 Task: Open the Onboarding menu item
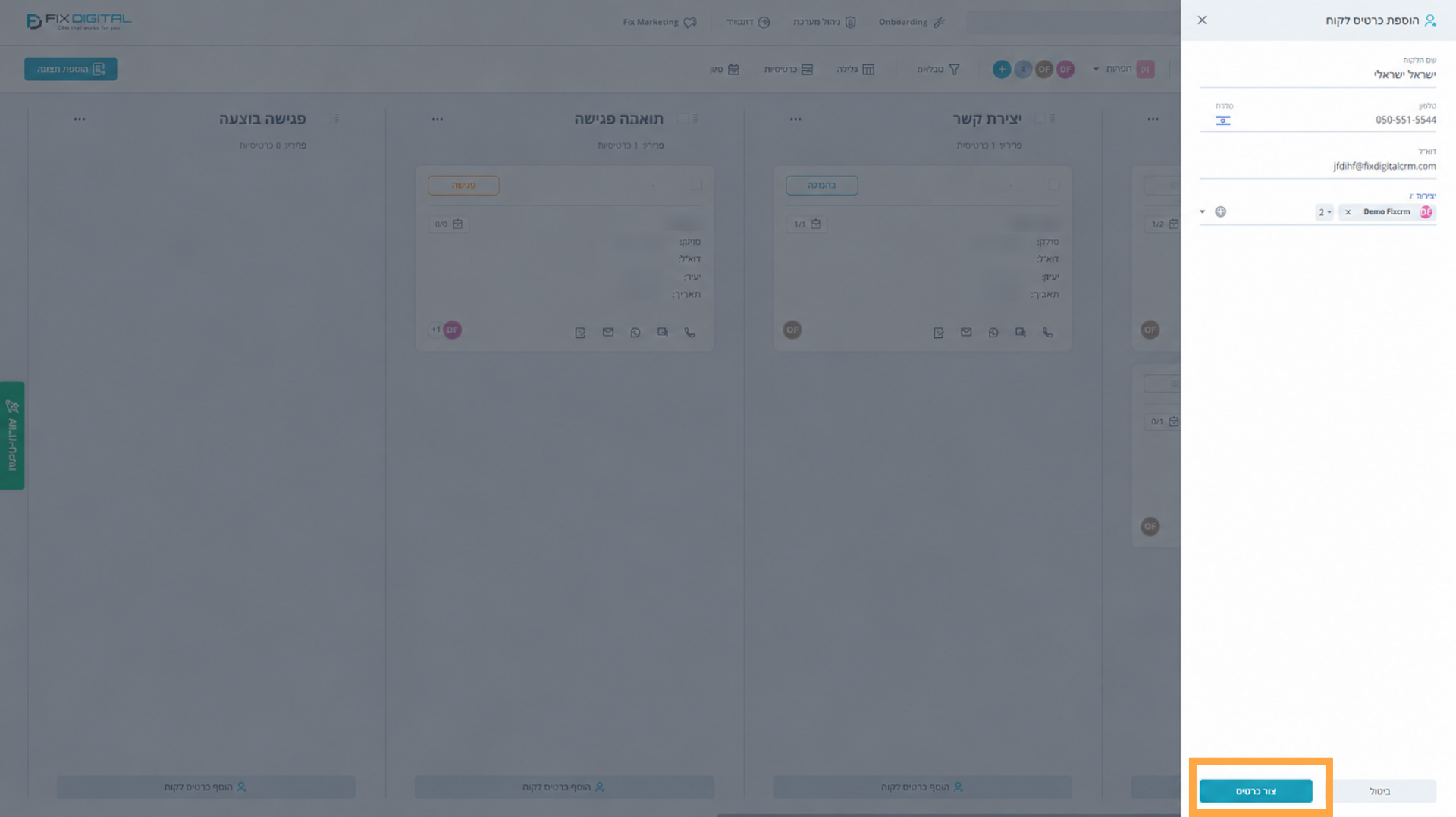coord(911,22)
